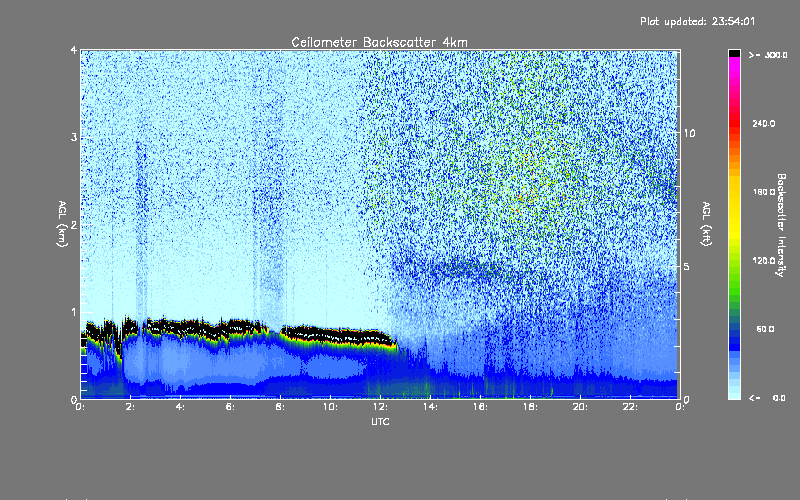800x500 pixels.
Task: Click the "Ceilometer Backscatter 4km" plot title
Action: [x=379, y=42]
